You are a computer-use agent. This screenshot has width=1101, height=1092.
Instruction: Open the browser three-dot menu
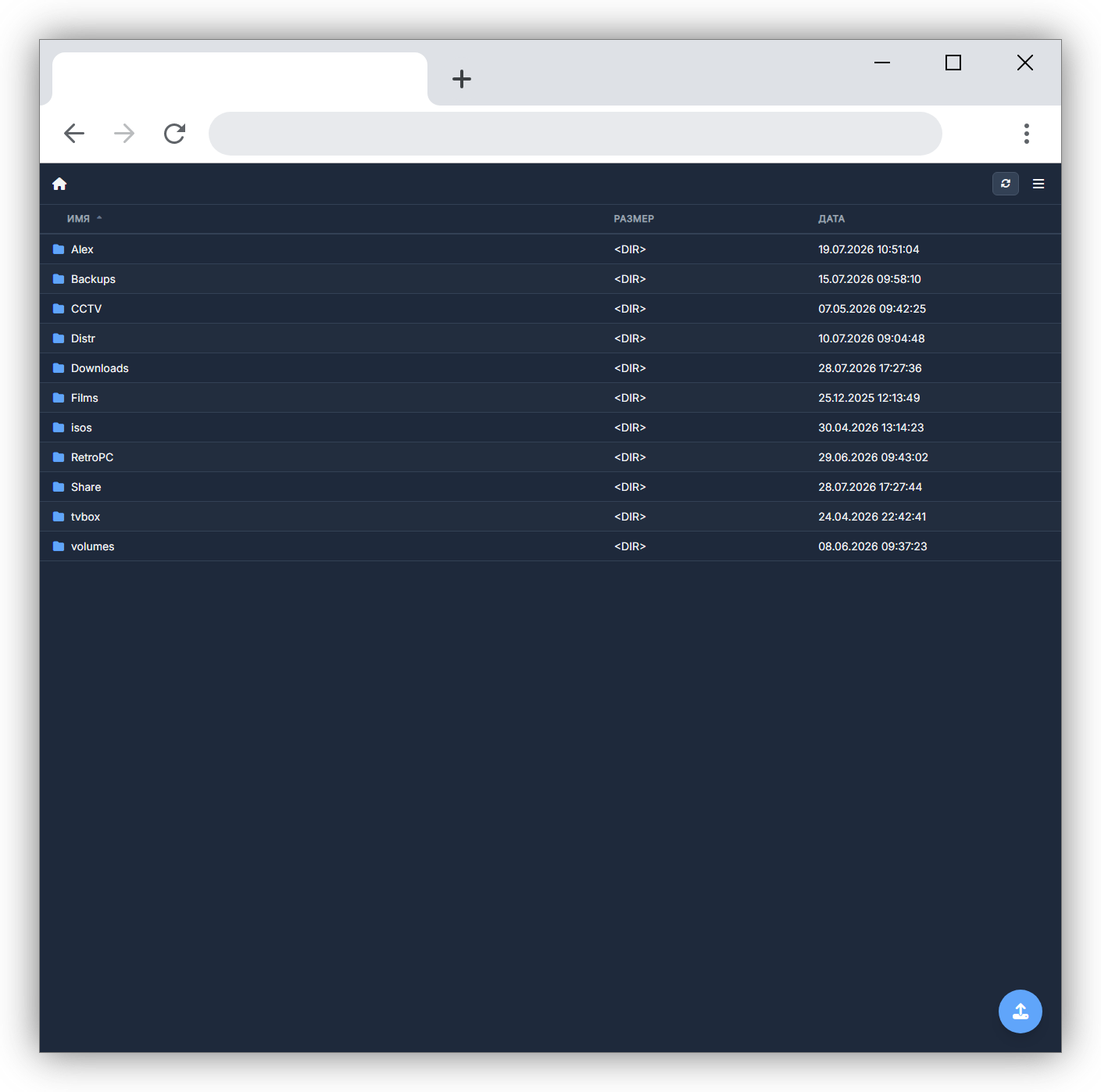[1027, 134]
